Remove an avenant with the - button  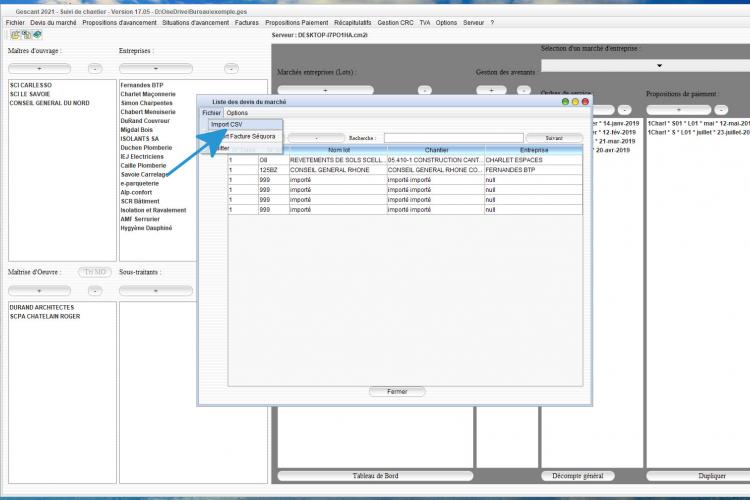524,90
